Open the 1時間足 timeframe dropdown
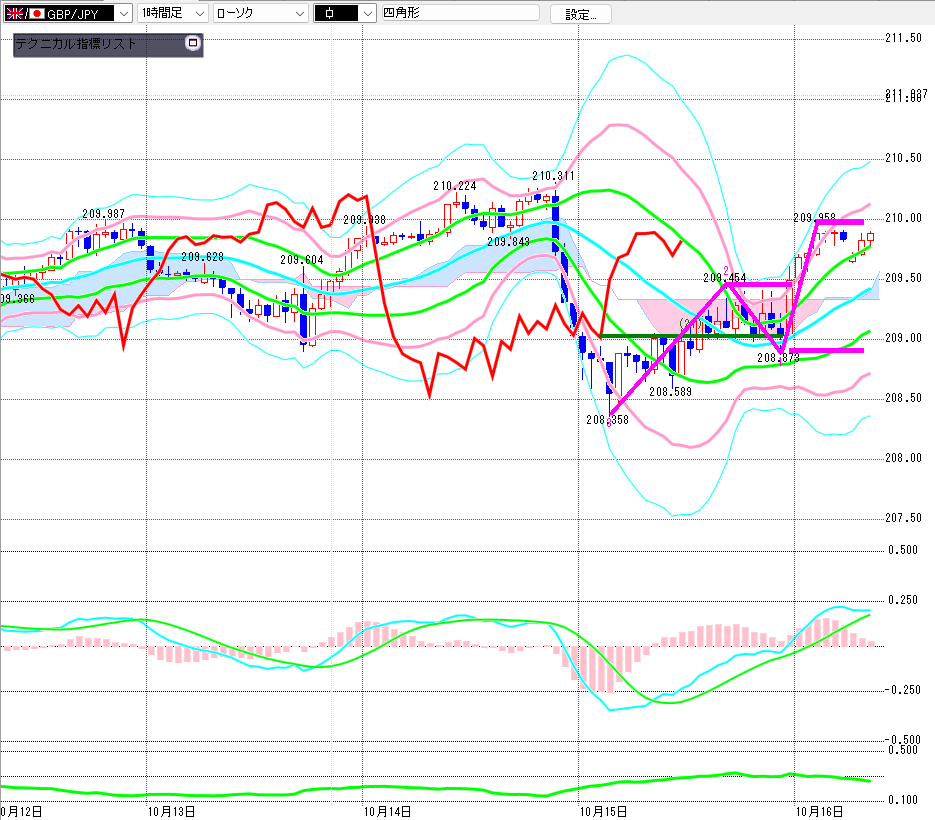The height and width of the screenshot is (820, 935). (x=173, y=13)
